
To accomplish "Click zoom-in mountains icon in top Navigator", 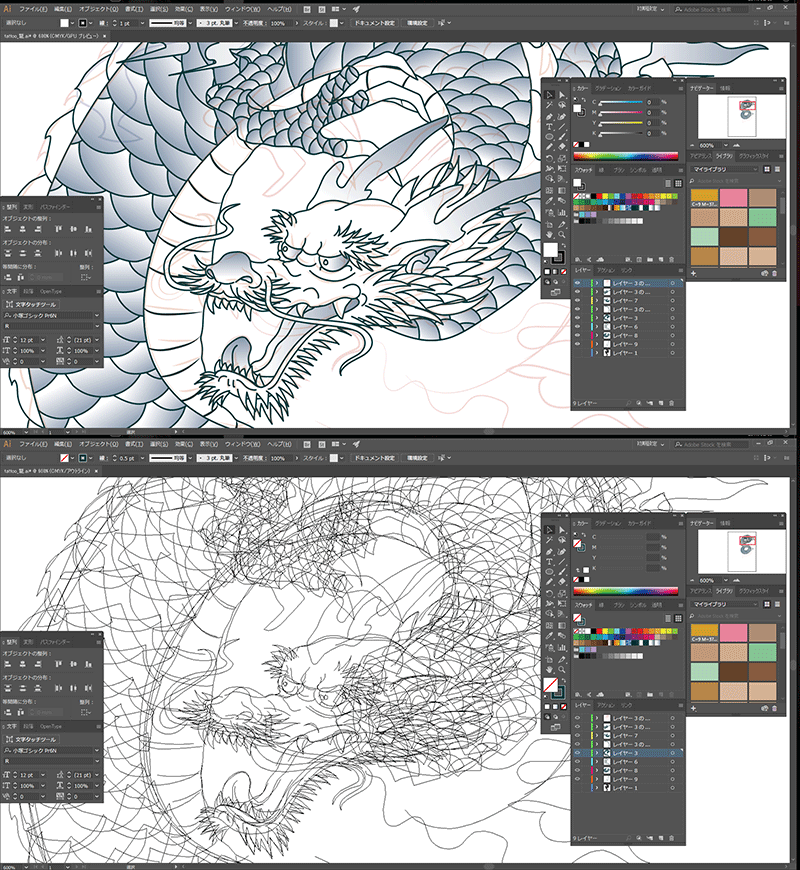I will 736,145.
